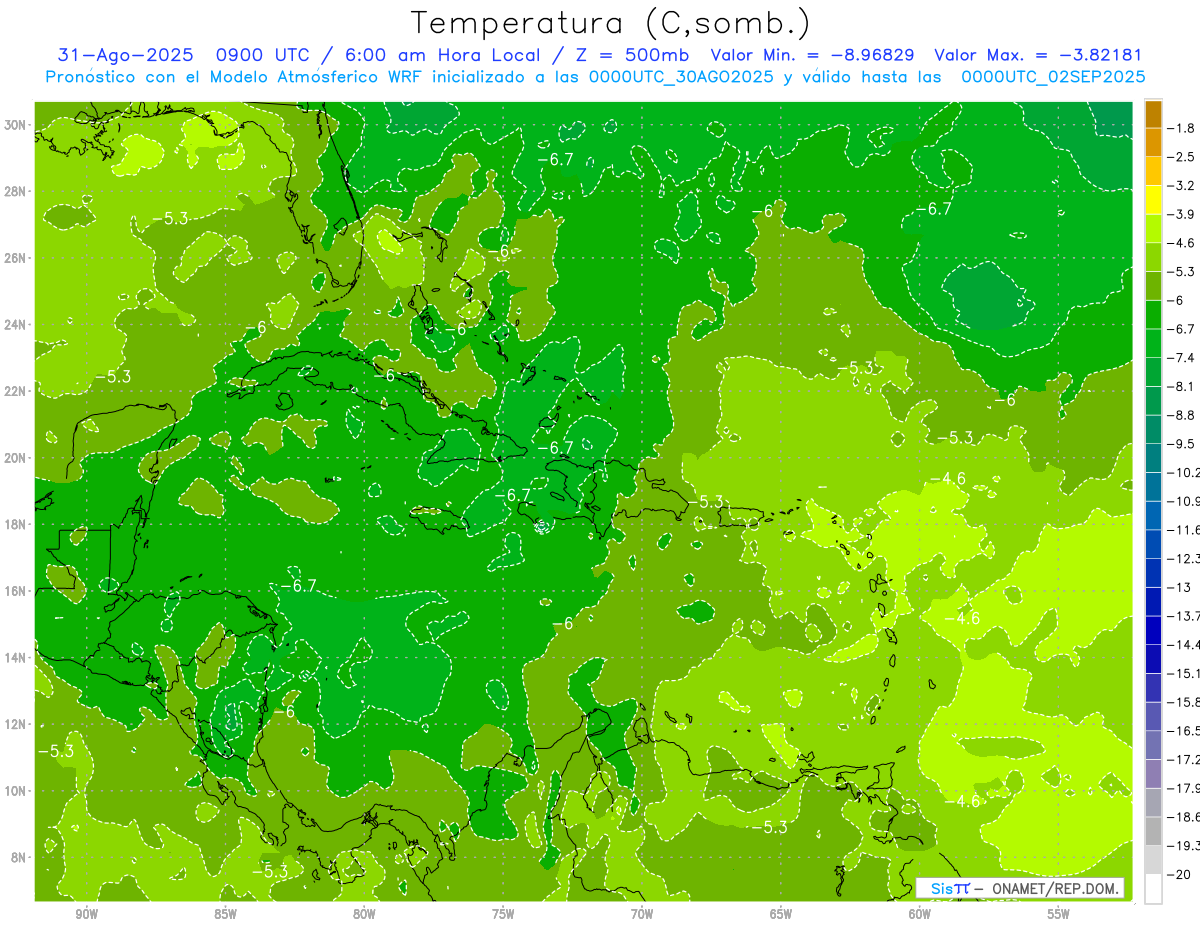1200x927 pixels.
Task: Click the 'Temperatura (C,somb.)' chart title
Action: 610,23
